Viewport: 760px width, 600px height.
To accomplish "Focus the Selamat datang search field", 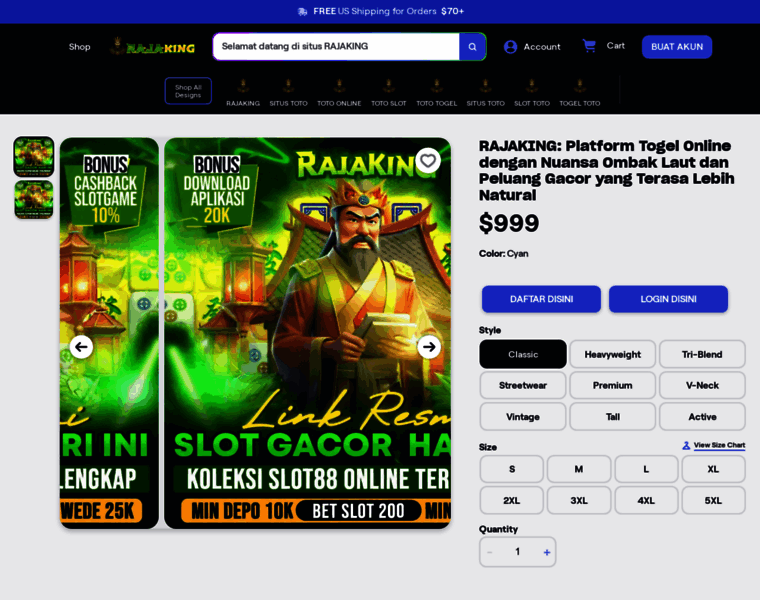I will (336, 47).
